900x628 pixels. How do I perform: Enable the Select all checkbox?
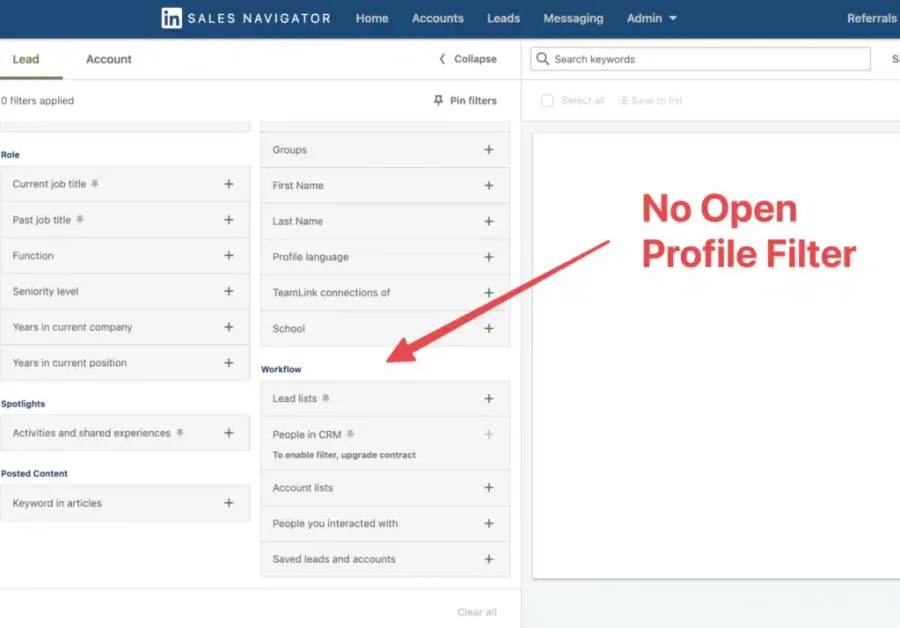(x=547, y=100)
